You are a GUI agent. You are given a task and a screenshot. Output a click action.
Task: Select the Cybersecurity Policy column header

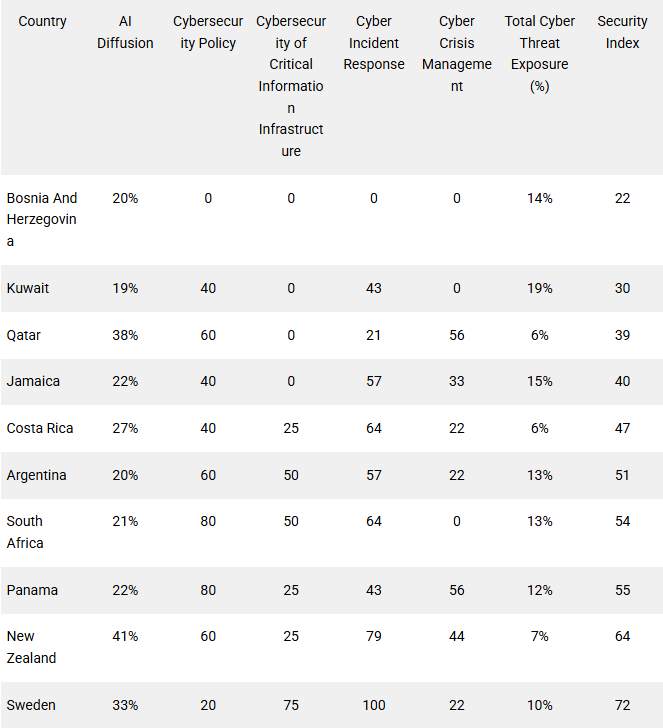[x=208, y=32]
